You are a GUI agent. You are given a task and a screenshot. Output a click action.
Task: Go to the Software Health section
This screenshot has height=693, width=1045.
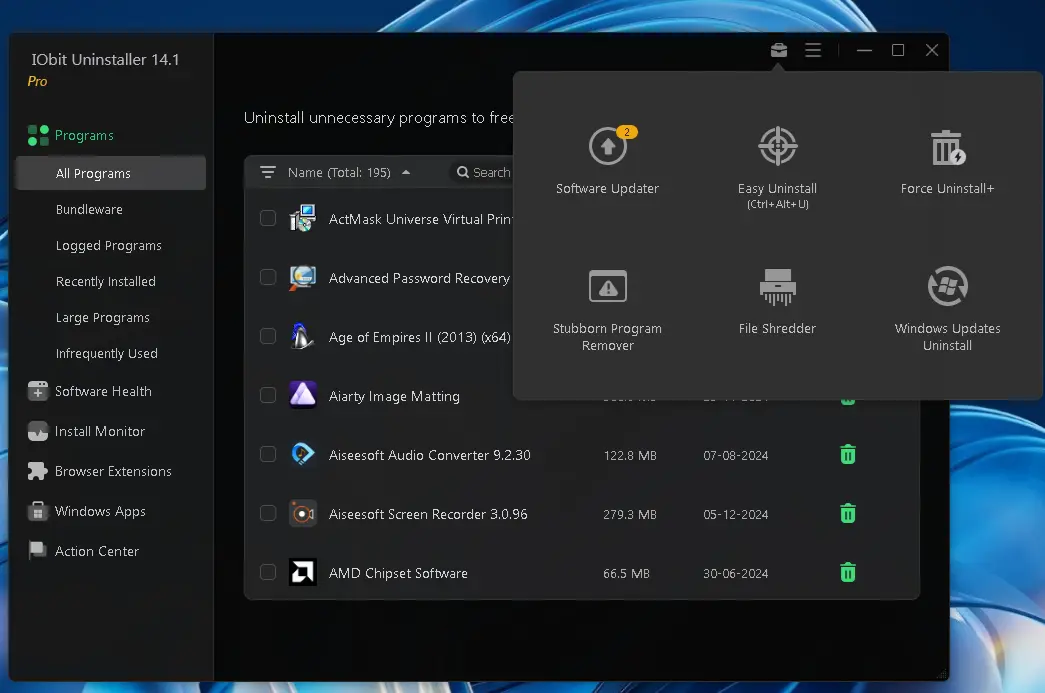coord(102,392)
